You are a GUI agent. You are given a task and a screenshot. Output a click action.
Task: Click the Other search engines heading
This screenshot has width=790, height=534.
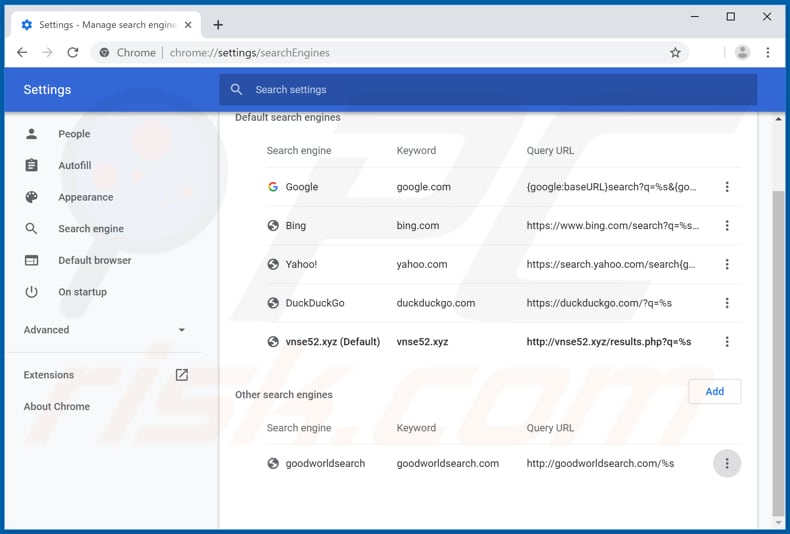point(284,394)
